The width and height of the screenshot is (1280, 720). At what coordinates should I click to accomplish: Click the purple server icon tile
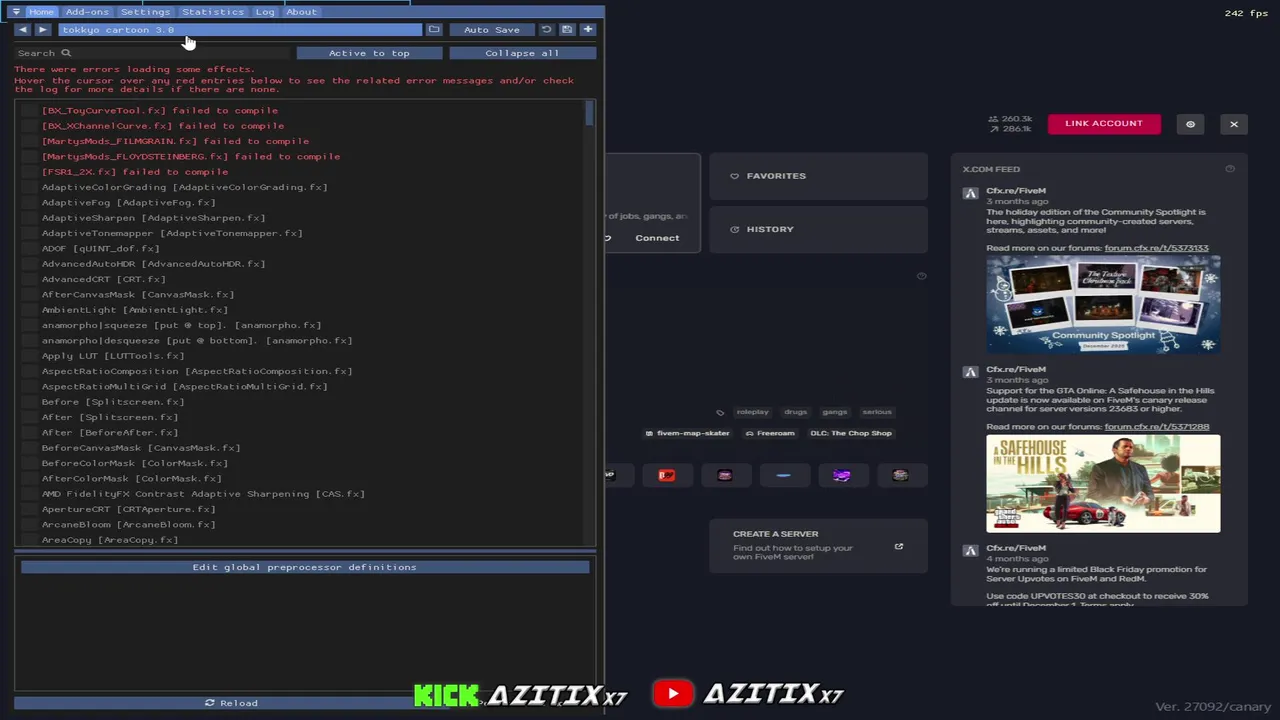click(x=842, y=476)
